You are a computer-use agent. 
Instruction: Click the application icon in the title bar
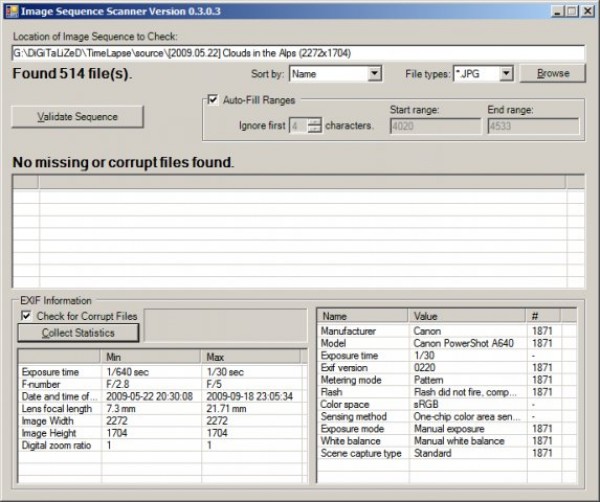tap(11, 11)
